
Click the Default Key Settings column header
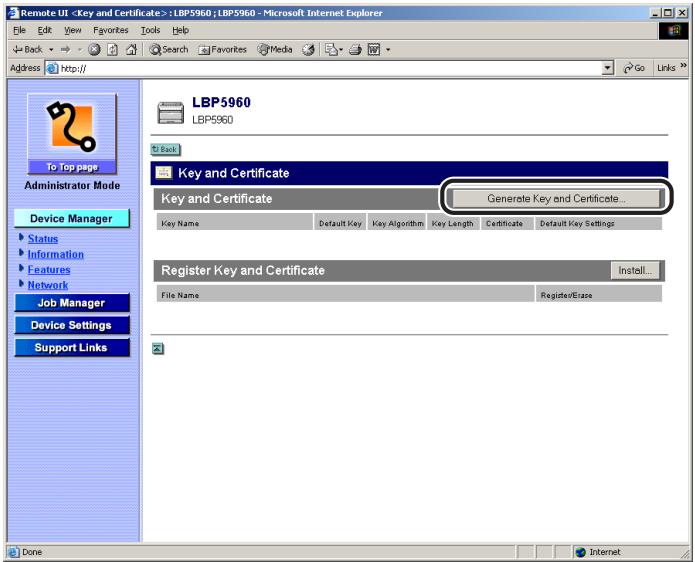pyautogui.click(x=598, y=223)
